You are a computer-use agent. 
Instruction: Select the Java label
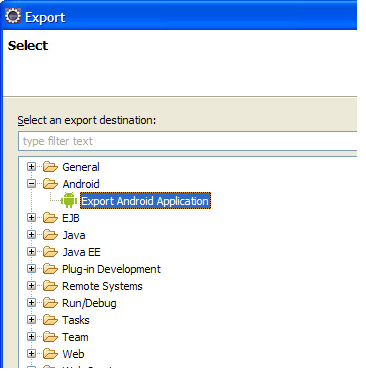(74, 235)
